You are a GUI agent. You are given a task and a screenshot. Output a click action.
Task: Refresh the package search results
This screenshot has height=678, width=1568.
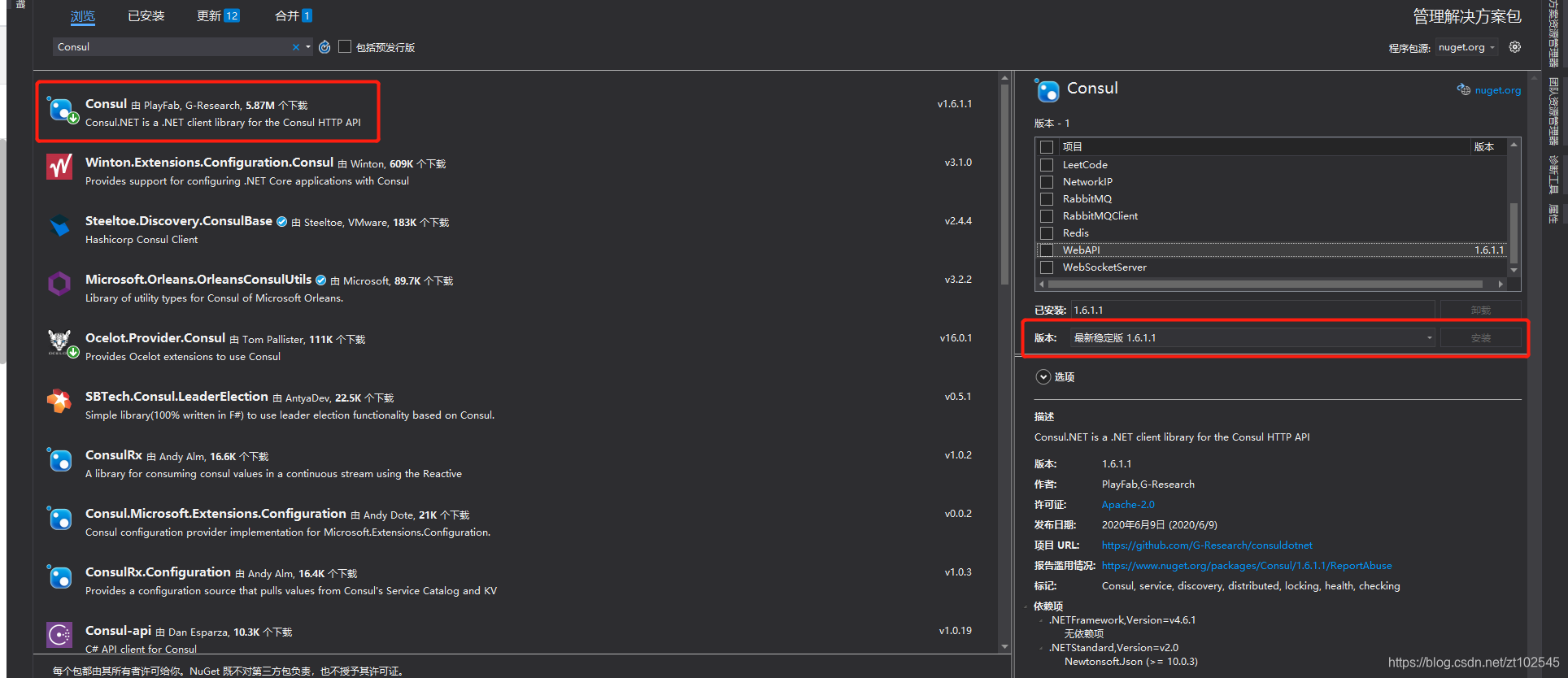pos(324,47)
